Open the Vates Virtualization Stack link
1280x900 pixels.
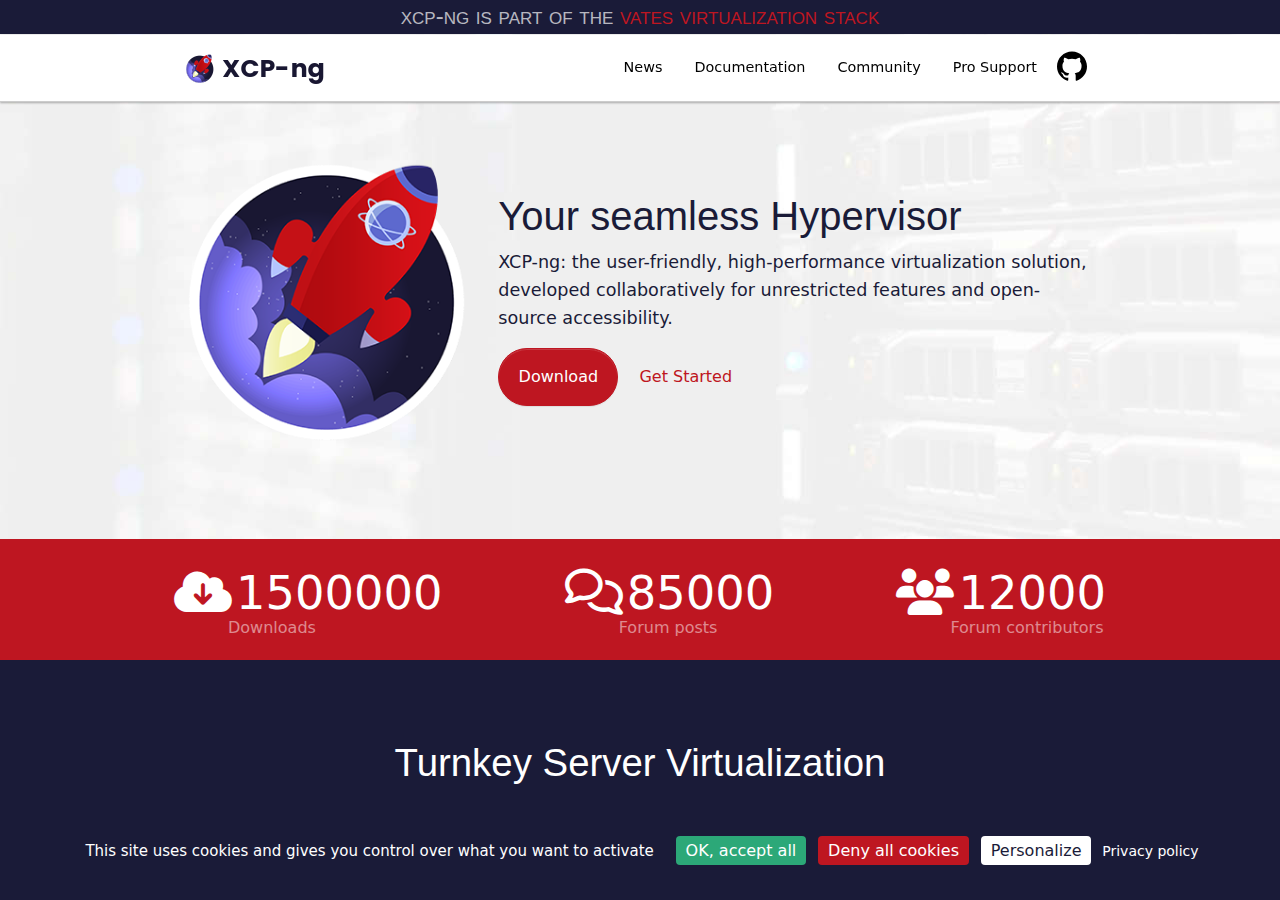750,18
